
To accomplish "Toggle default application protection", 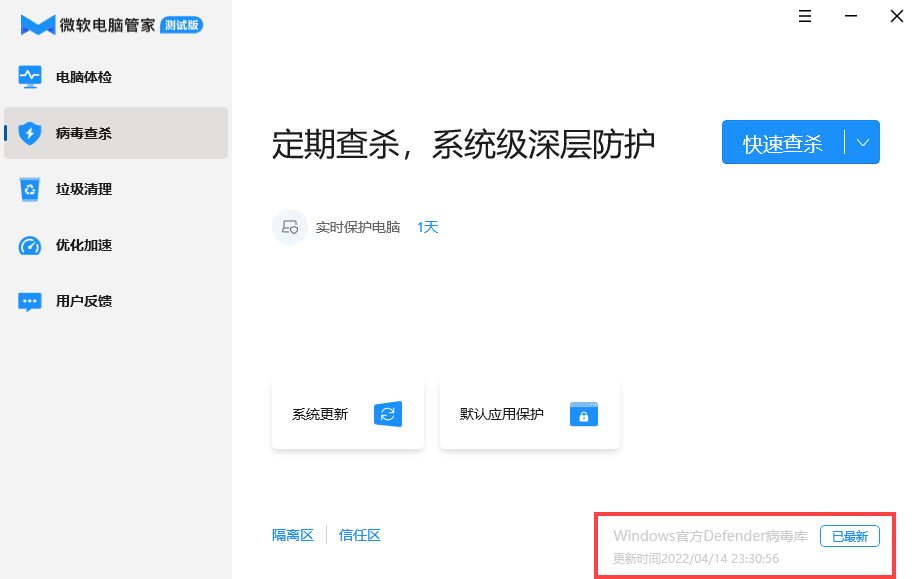I will 530,413.
